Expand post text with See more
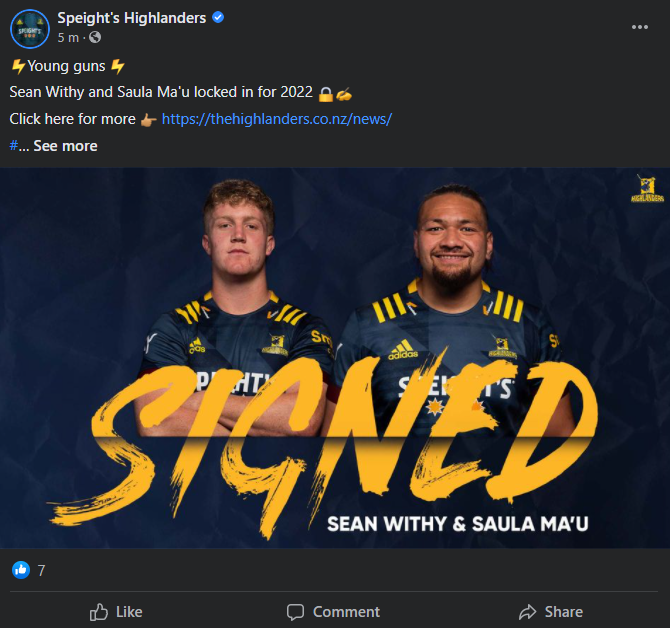This screenshot has height=628, width=670. [65, 146]
